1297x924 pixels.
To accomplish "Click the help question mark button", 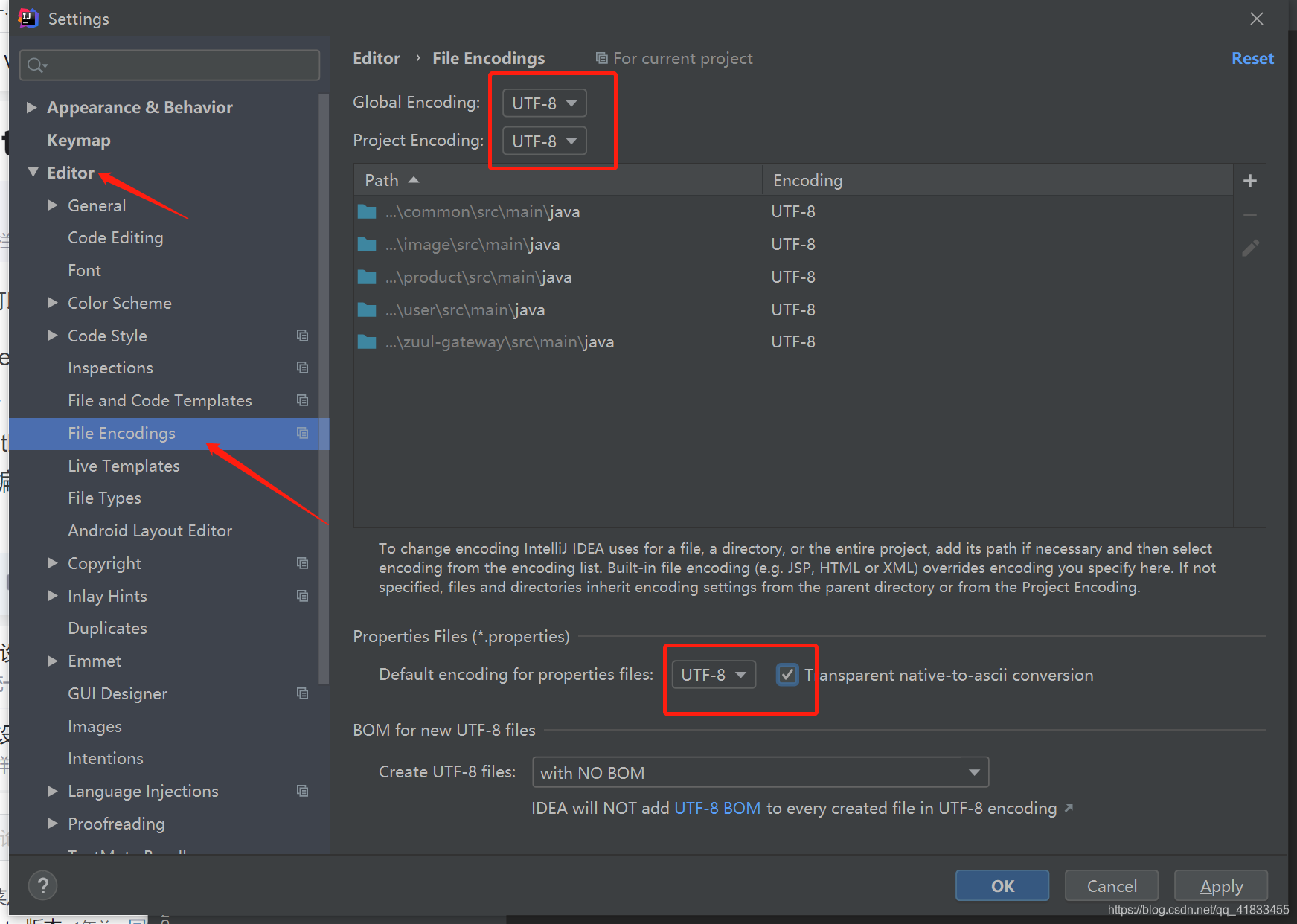I will click(42, 885).
